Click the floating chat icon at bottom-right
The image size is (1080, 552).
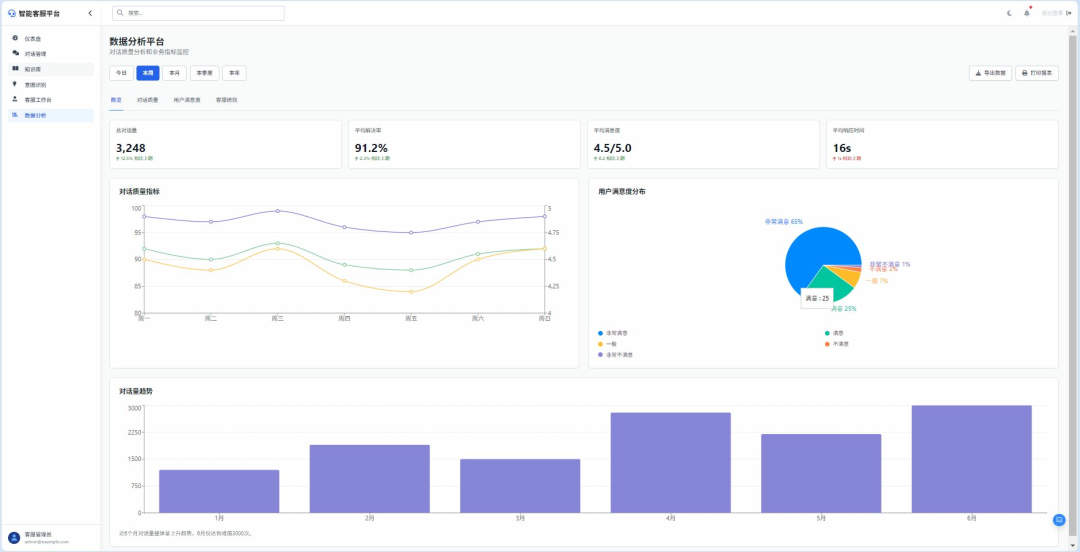(x=1059, y=520)
